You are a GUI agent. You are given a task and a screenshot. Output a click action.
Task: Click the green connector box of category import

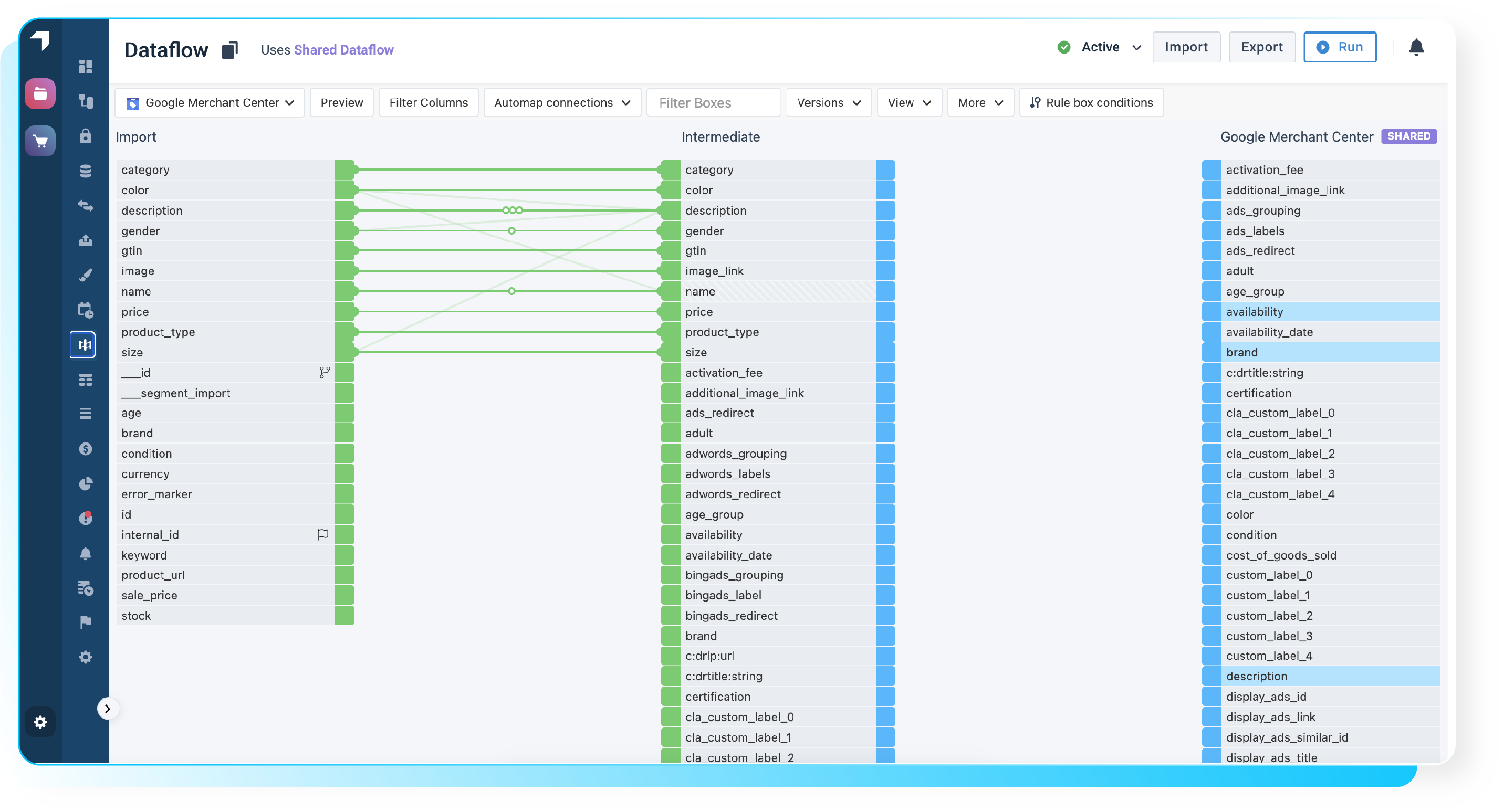point(344,170)
